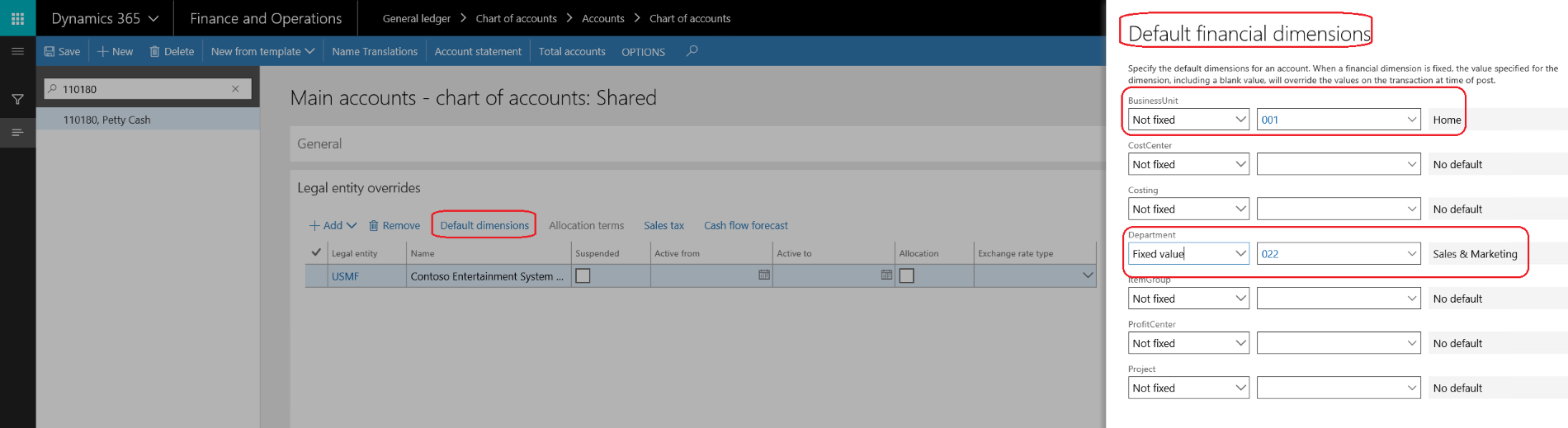Open Cash flow forecast
The width and height of the screenshot is (1568, 428).
[745, 225]
